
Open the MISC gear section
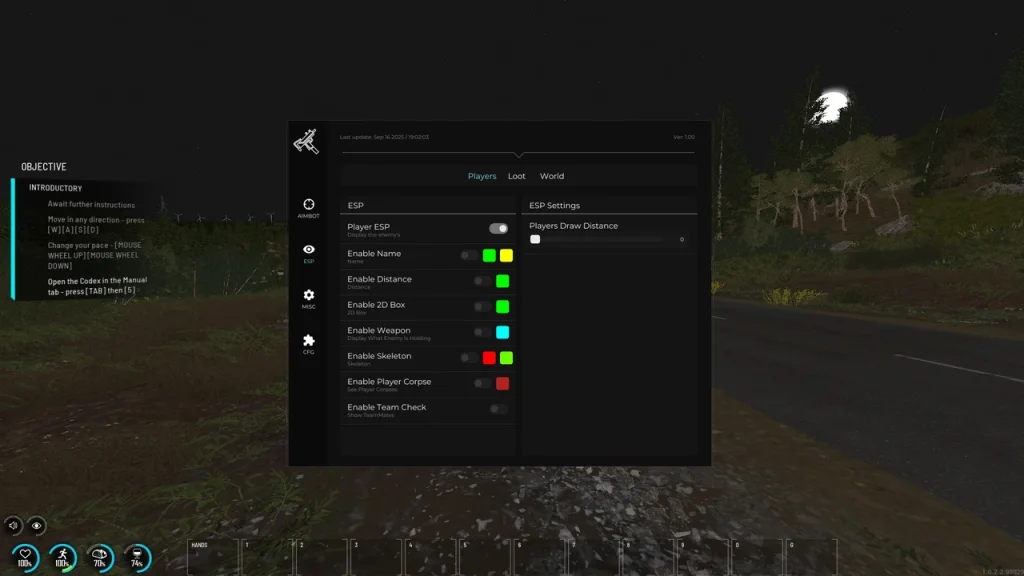[x=308, y=299]
